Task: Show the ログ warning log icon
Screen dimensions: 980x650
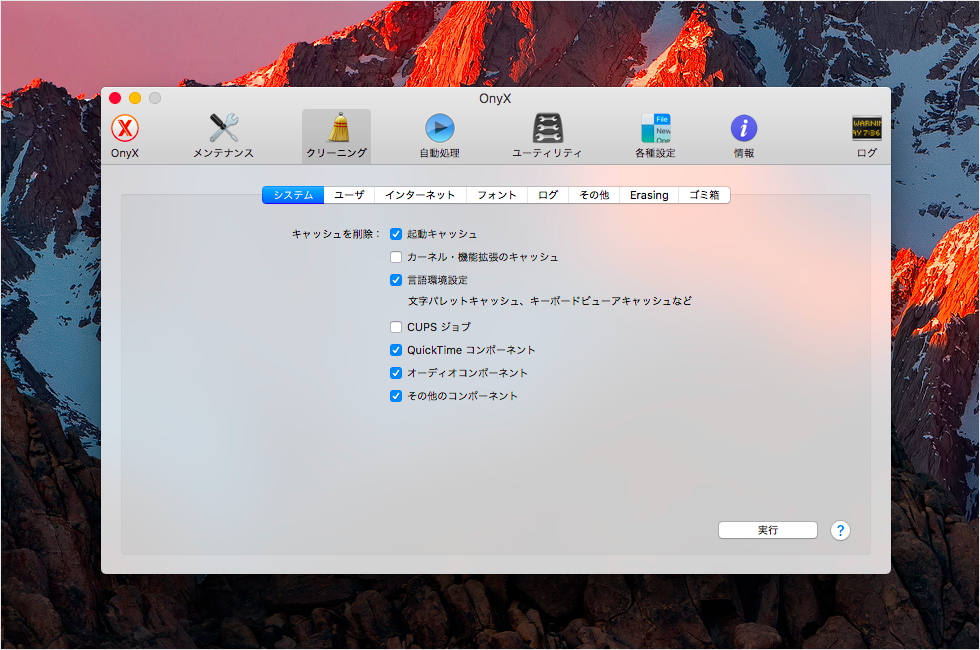Action: click(x=867, y=128)
